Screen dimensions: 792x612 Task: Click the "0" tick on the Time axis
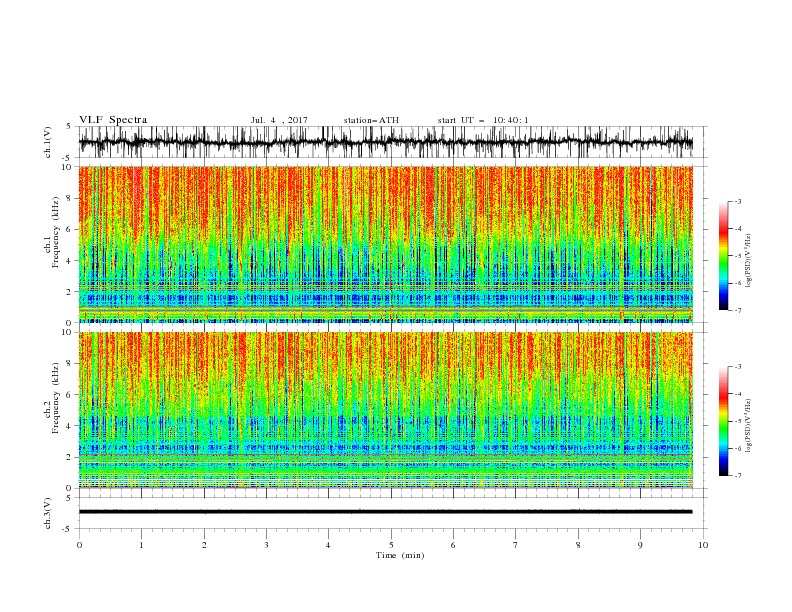79,545
